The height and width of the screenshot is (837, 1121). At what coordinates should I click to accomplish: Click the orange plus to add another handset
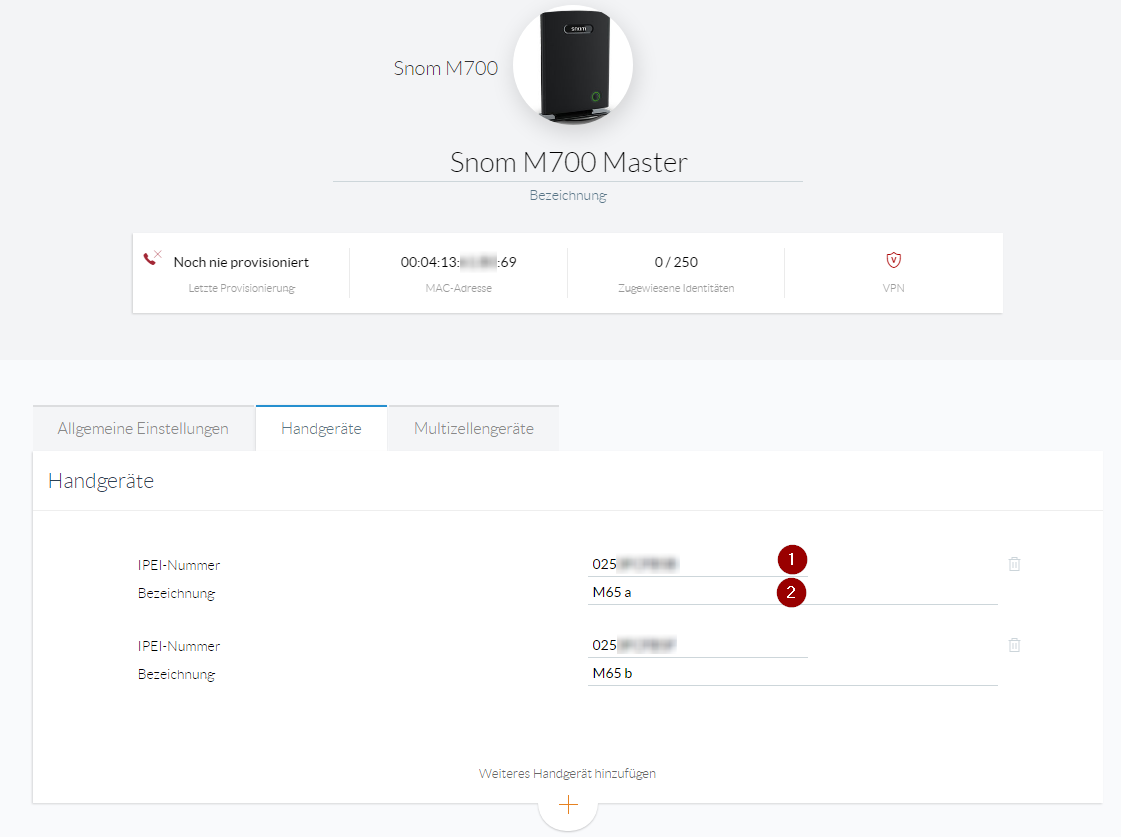pyautogui.click(x=568, y=805)
